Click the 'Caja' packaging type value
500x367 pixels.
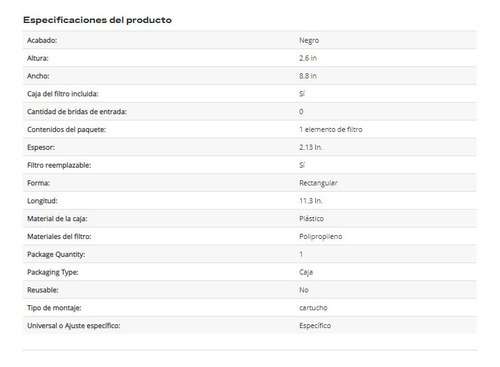306,272
